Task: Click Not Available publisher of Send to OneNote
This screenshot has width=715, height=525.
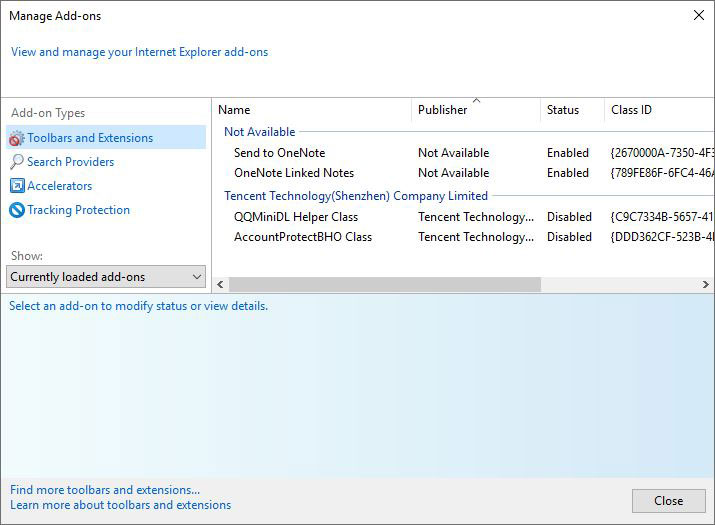Action: tap(454, 153)
